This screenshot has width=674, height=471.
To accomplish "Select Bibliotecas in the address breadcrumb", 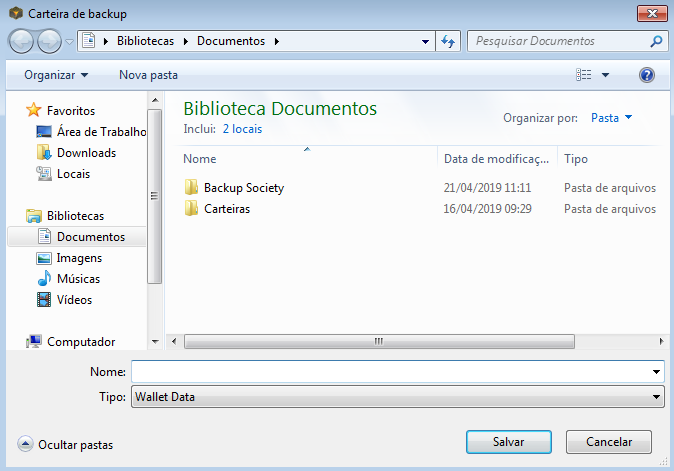I will pyautogui.click(x=145, y=41).
